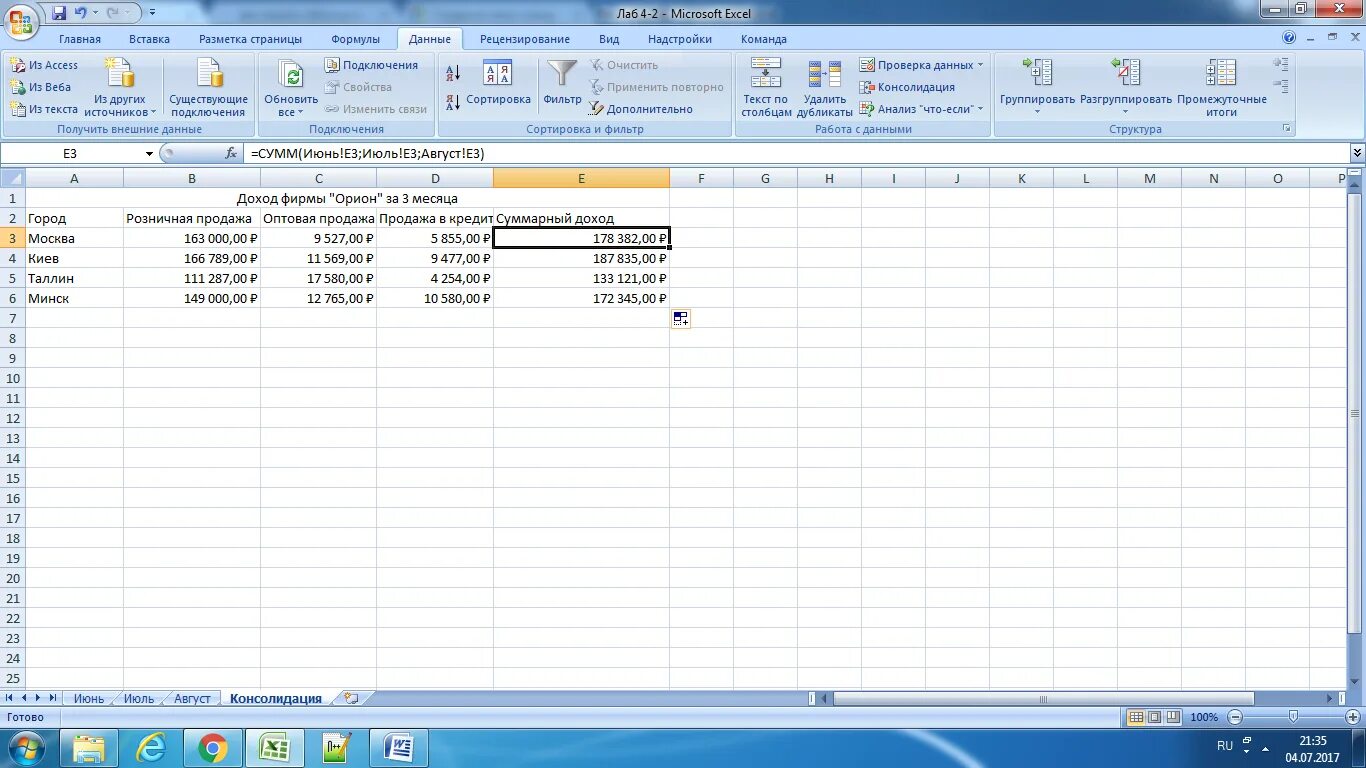Click the Select All corner button
1366x768 pixels.
click(12, 178)
